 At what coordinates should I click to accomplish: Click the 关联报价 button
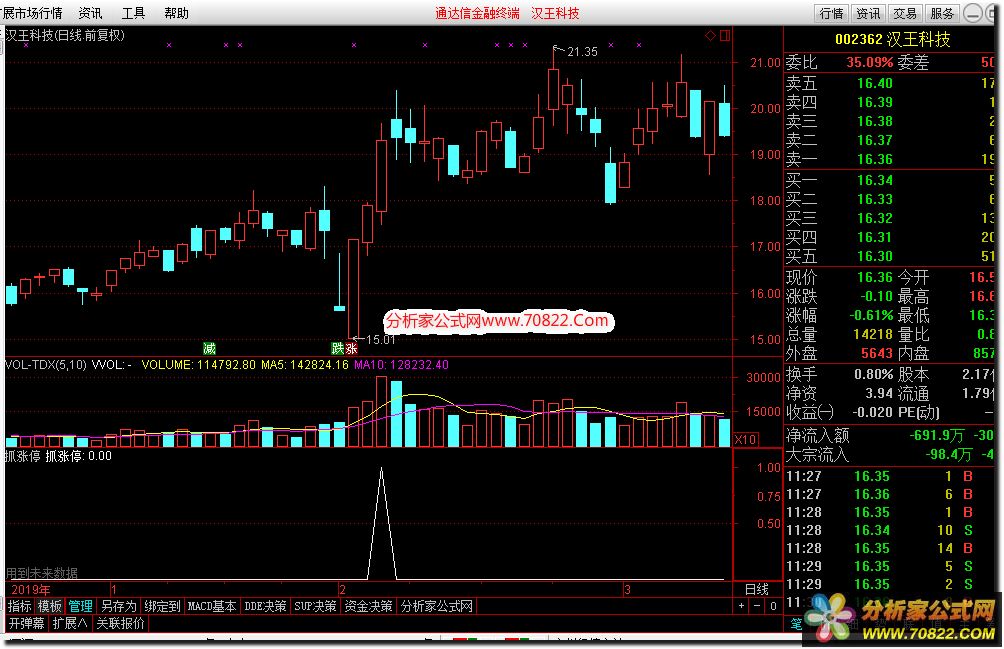pyautogui.click(x=120, y=623)
